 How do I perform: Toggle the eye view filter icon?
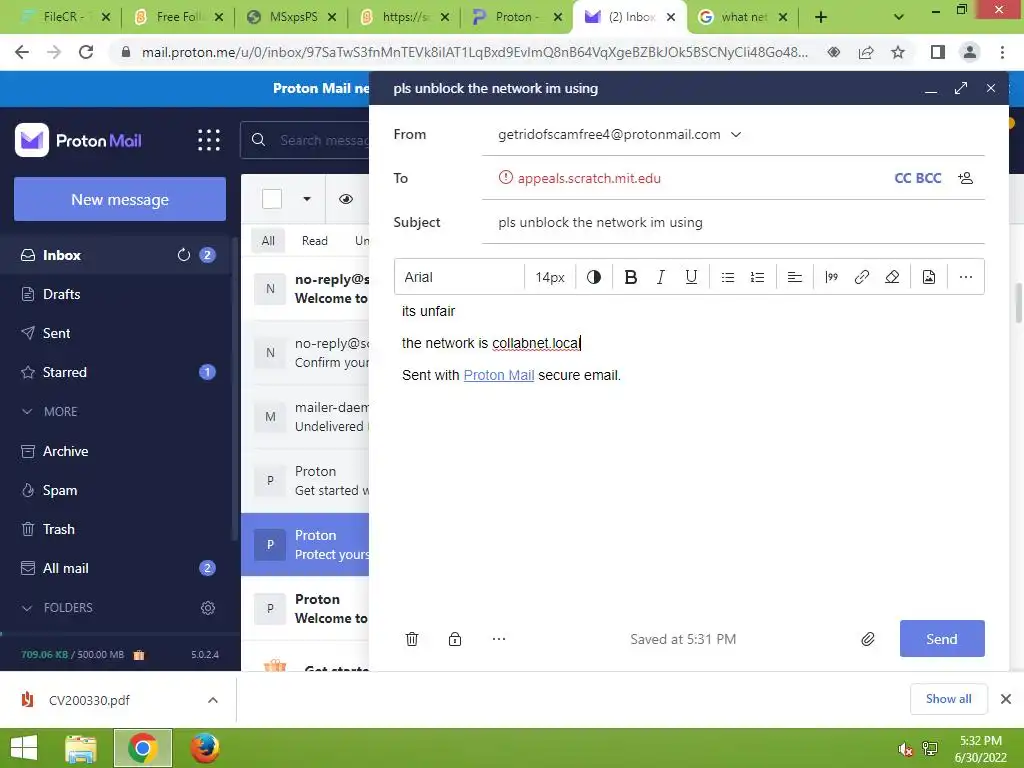click(x=345, y=199)
